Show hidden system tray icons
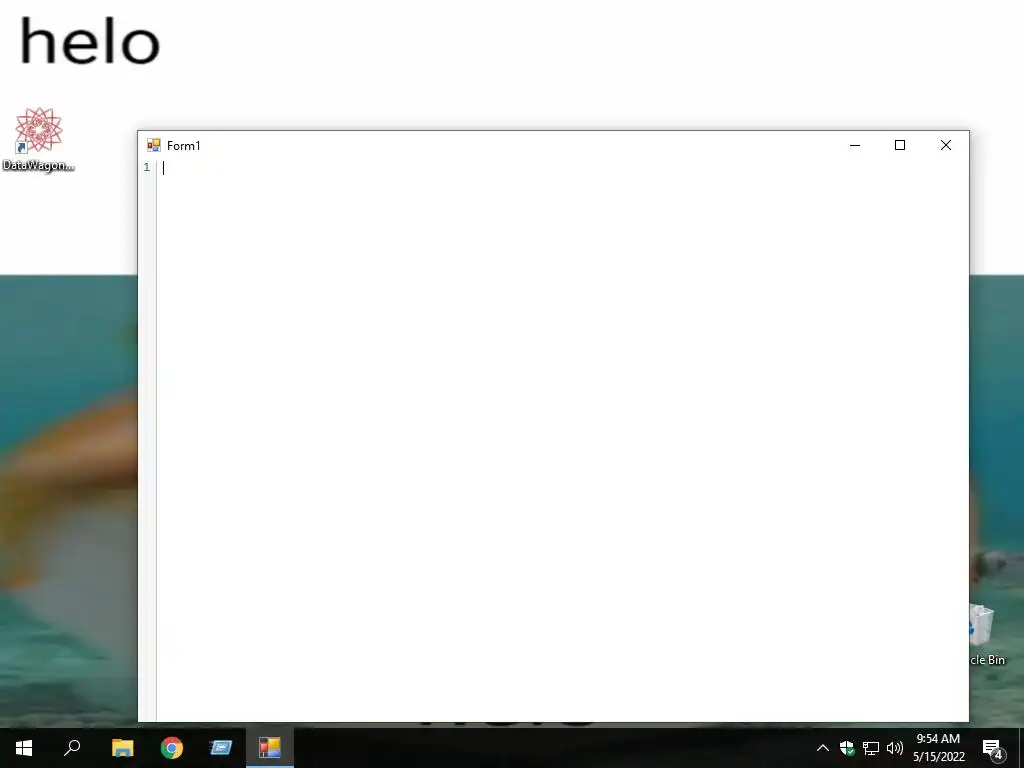 823,748
